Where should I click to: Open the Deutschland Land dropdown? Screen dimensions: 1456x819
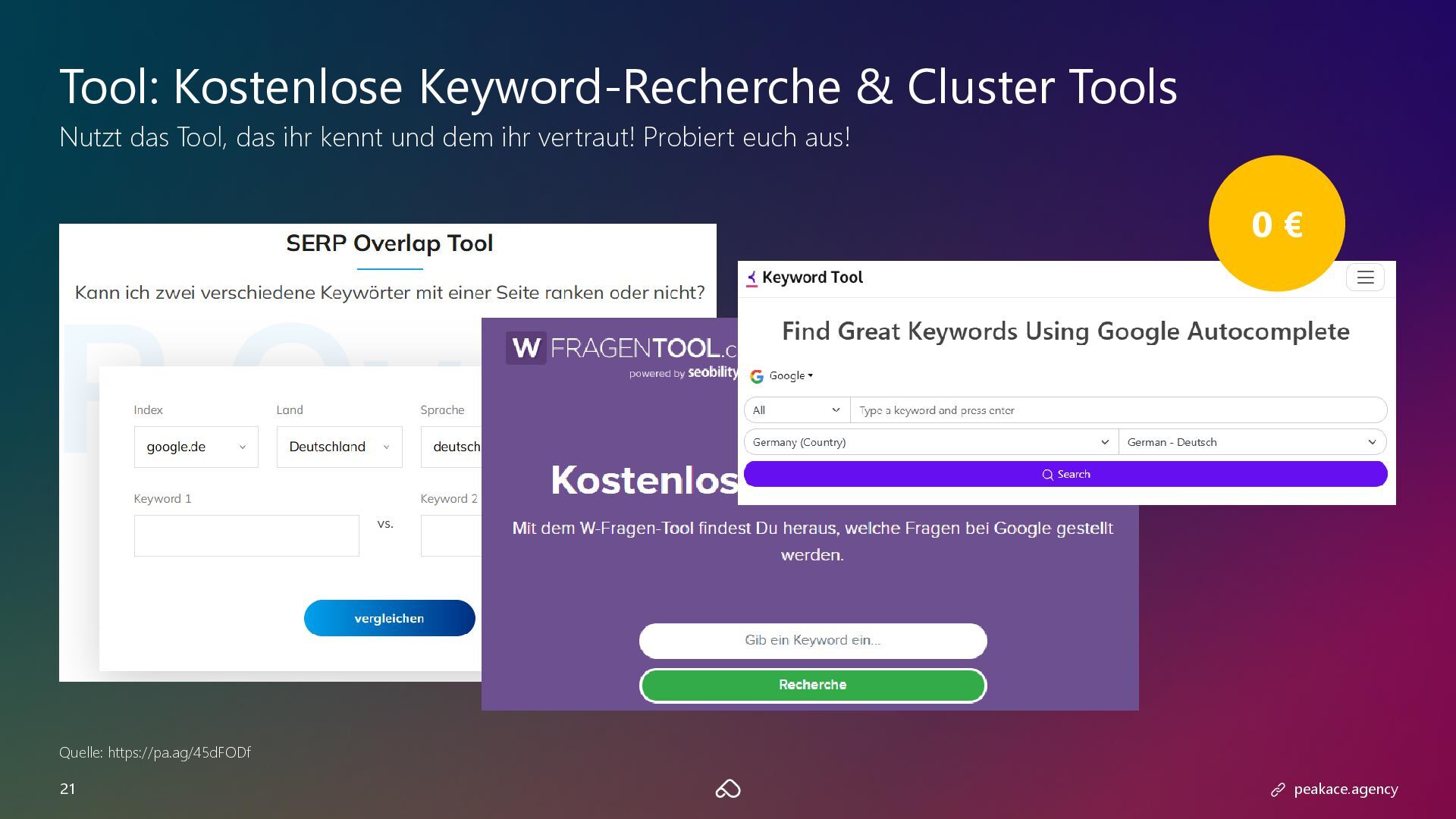pyautogui.click(x=339, y=447)
